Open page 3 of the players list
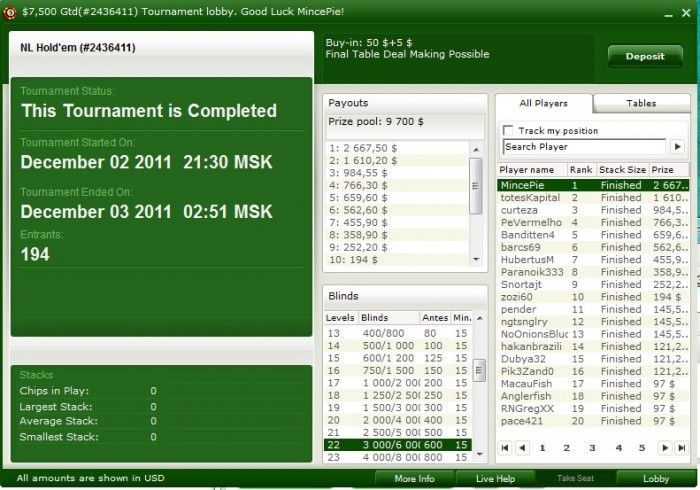Screen dimensions: 700x490 click(592, 448)
